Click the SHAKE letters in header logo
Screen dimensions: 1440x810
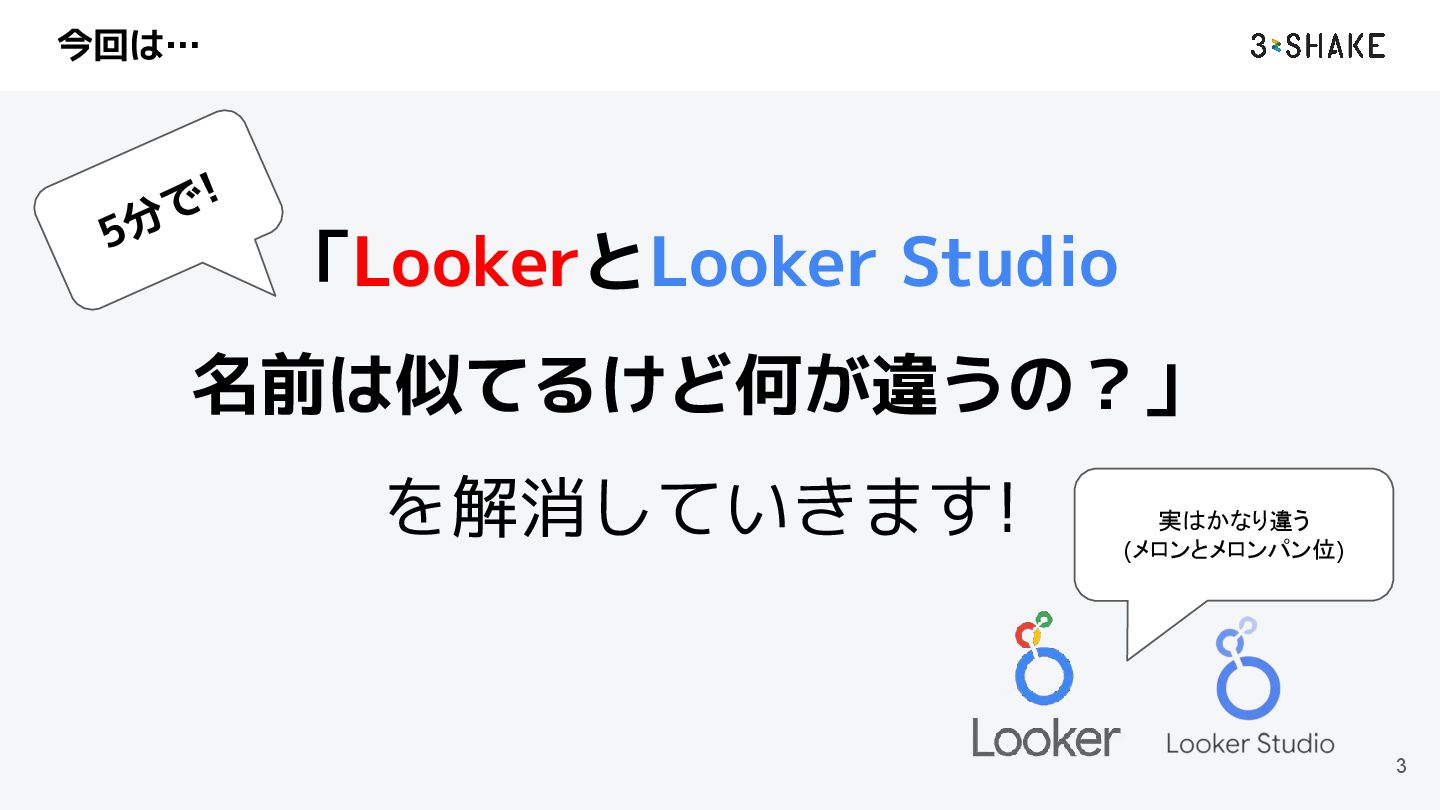click(x=1336, y=45)
